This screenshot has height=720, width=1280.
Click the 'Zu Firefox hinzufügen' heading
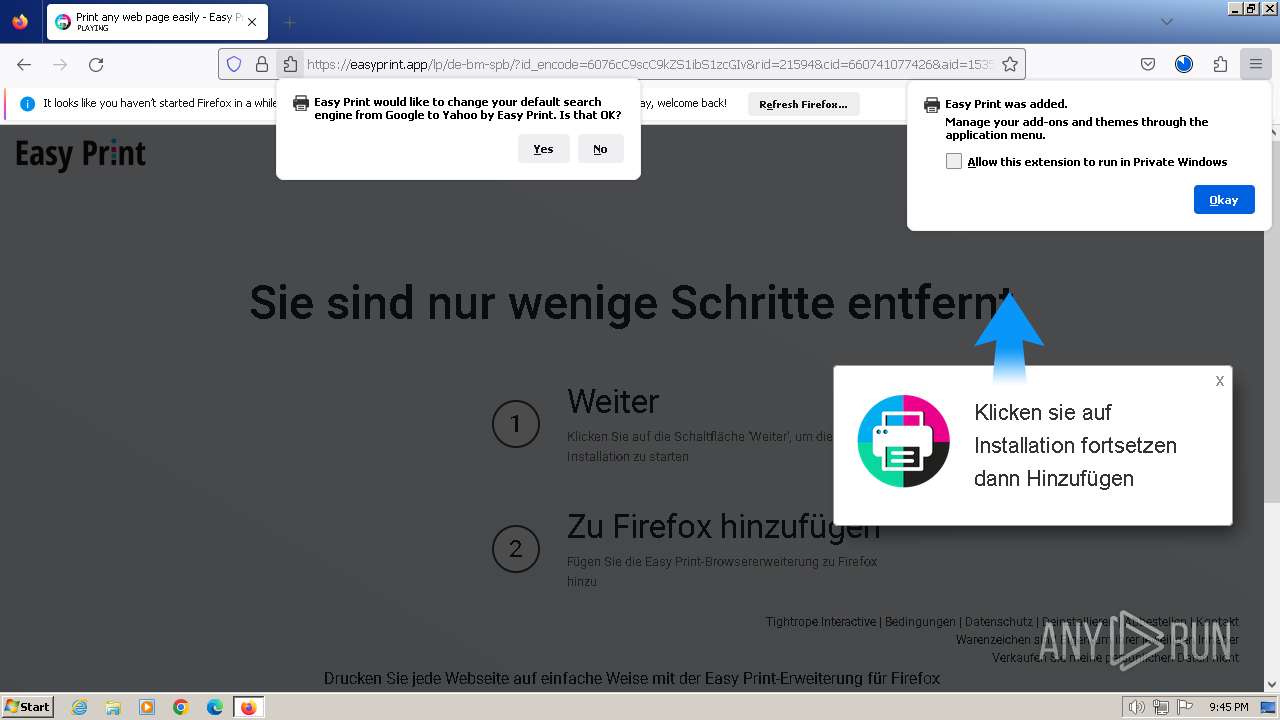(723, 526)
